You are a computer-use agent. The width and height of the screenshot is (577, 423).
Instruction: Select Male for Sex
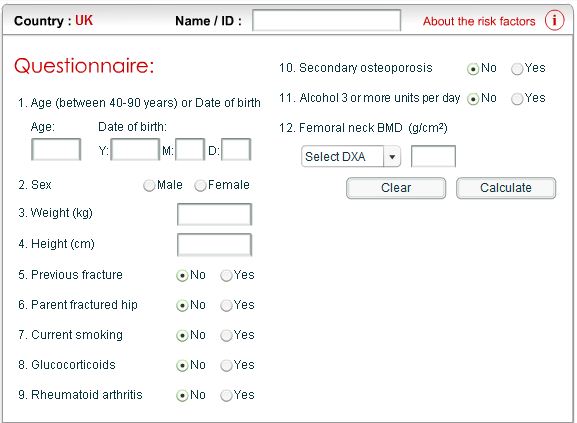point(149,185)
